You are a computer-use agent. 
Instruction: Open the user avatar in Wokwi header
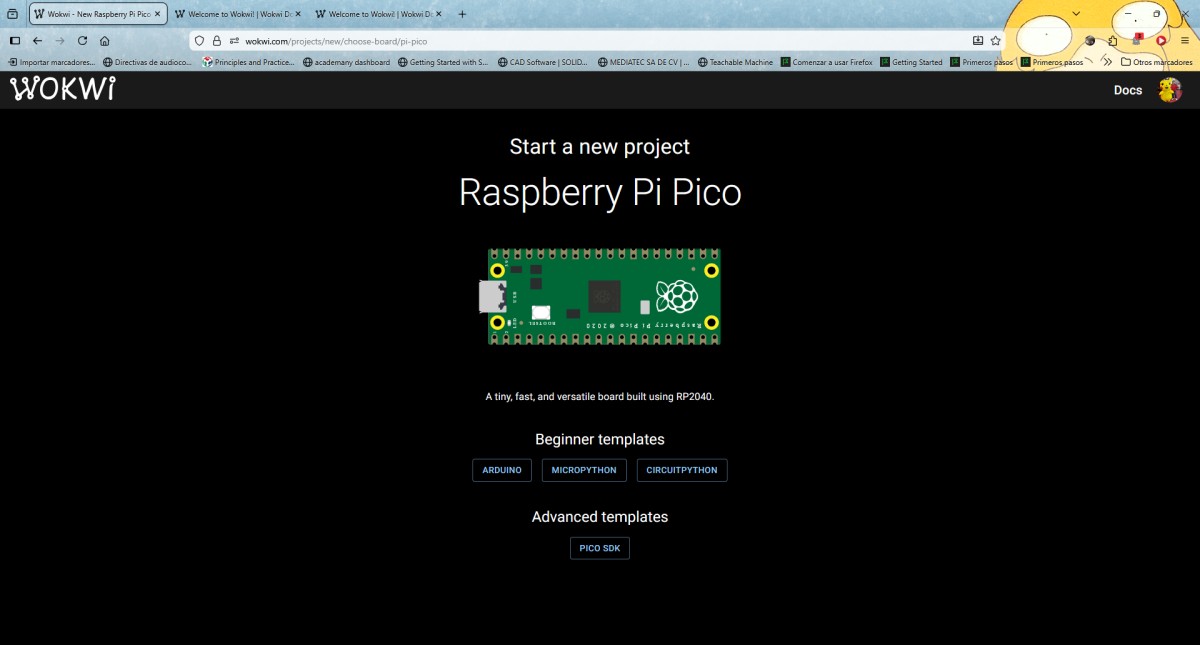pyautogui.click(x=1169, y=90)
